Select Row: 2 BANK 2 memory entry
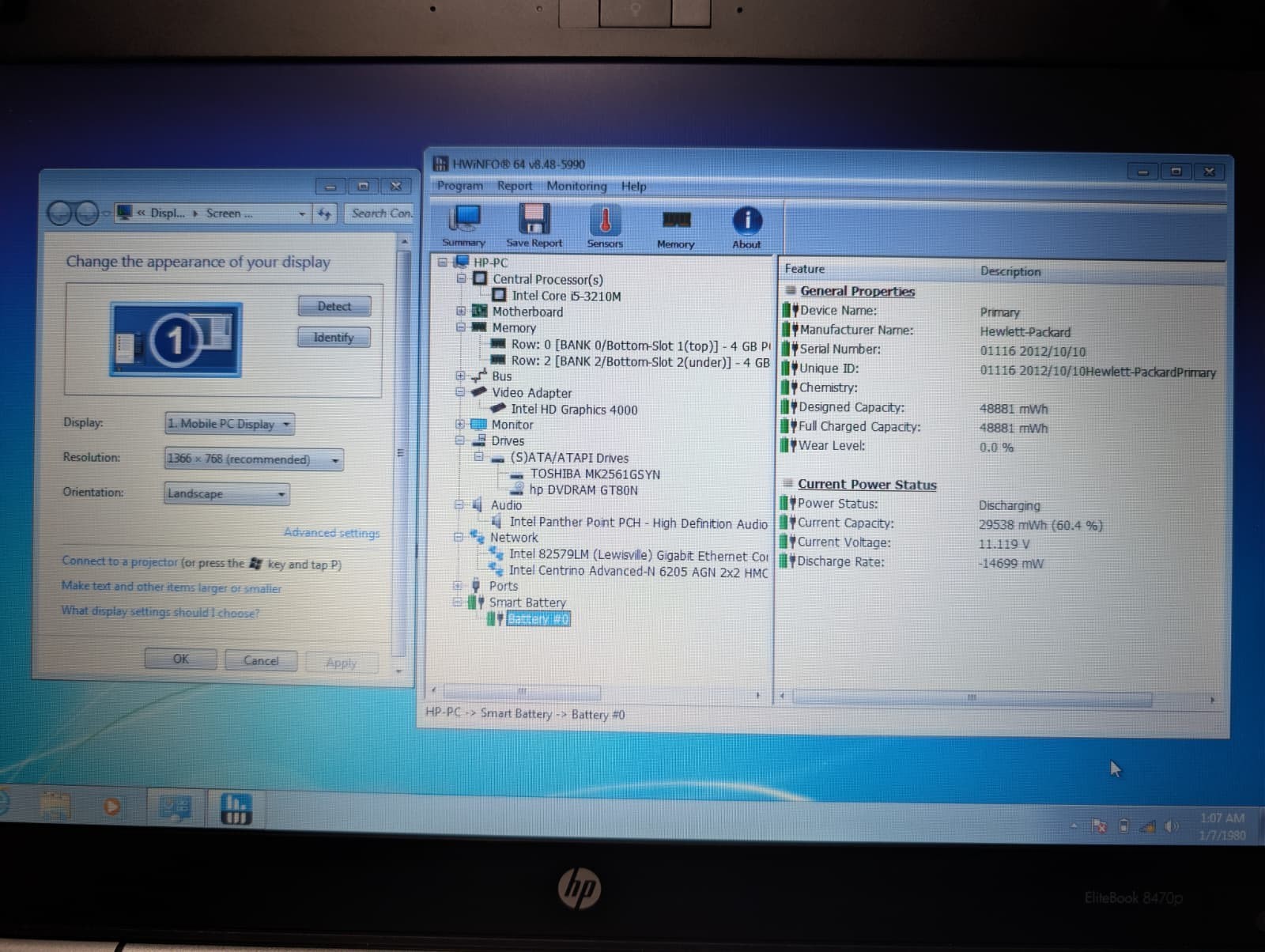 [640, 362]
